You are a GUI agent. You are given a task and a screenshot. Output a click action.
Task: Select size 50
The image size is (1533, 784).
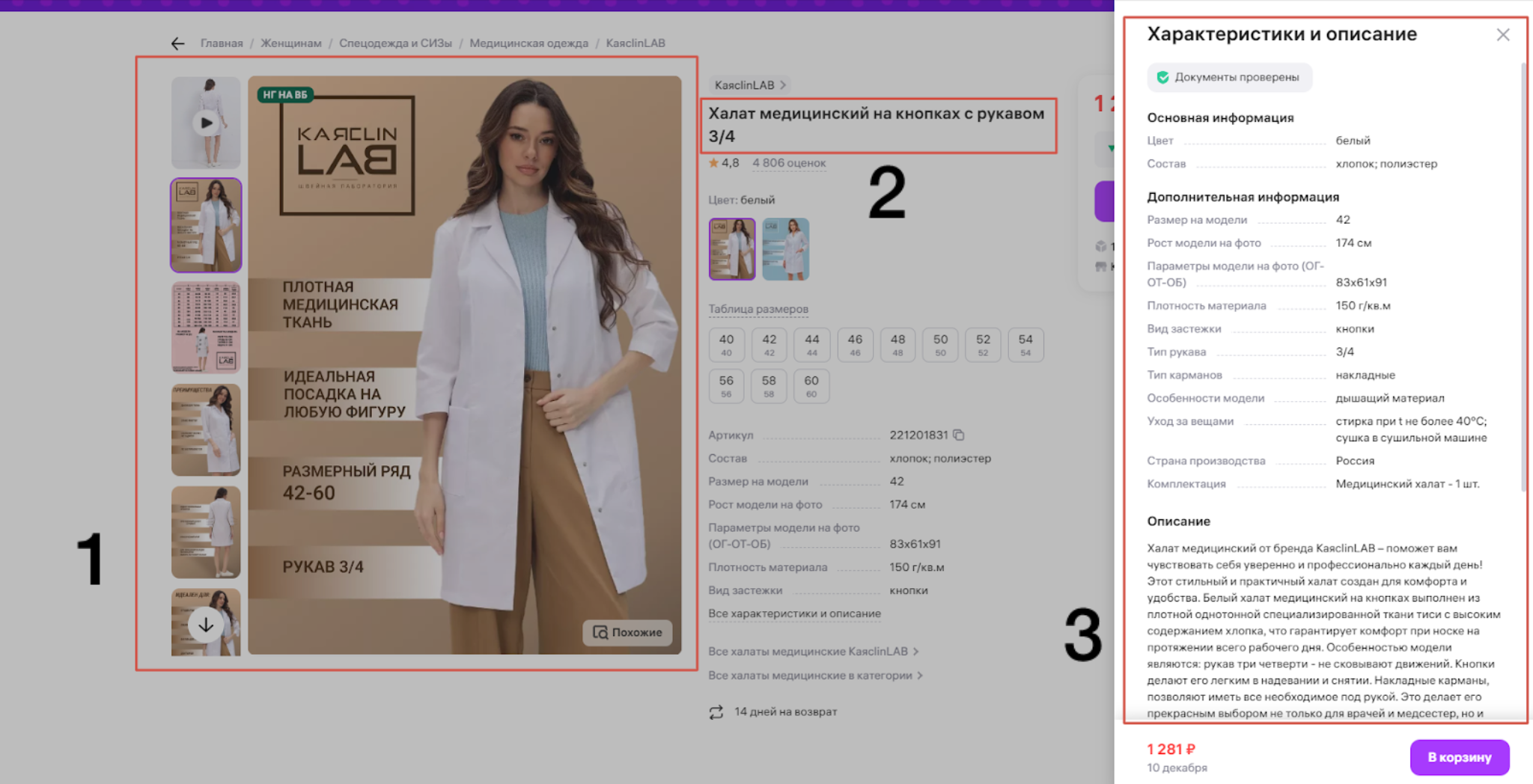(x=940, y=344)
